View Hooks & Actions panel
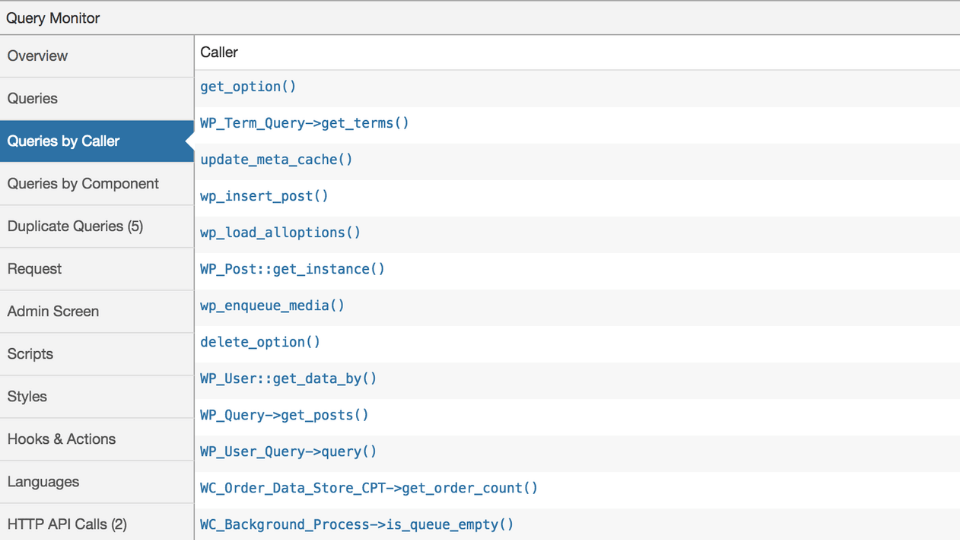Screen dimensions: 960x540 [x=97, y=439]
